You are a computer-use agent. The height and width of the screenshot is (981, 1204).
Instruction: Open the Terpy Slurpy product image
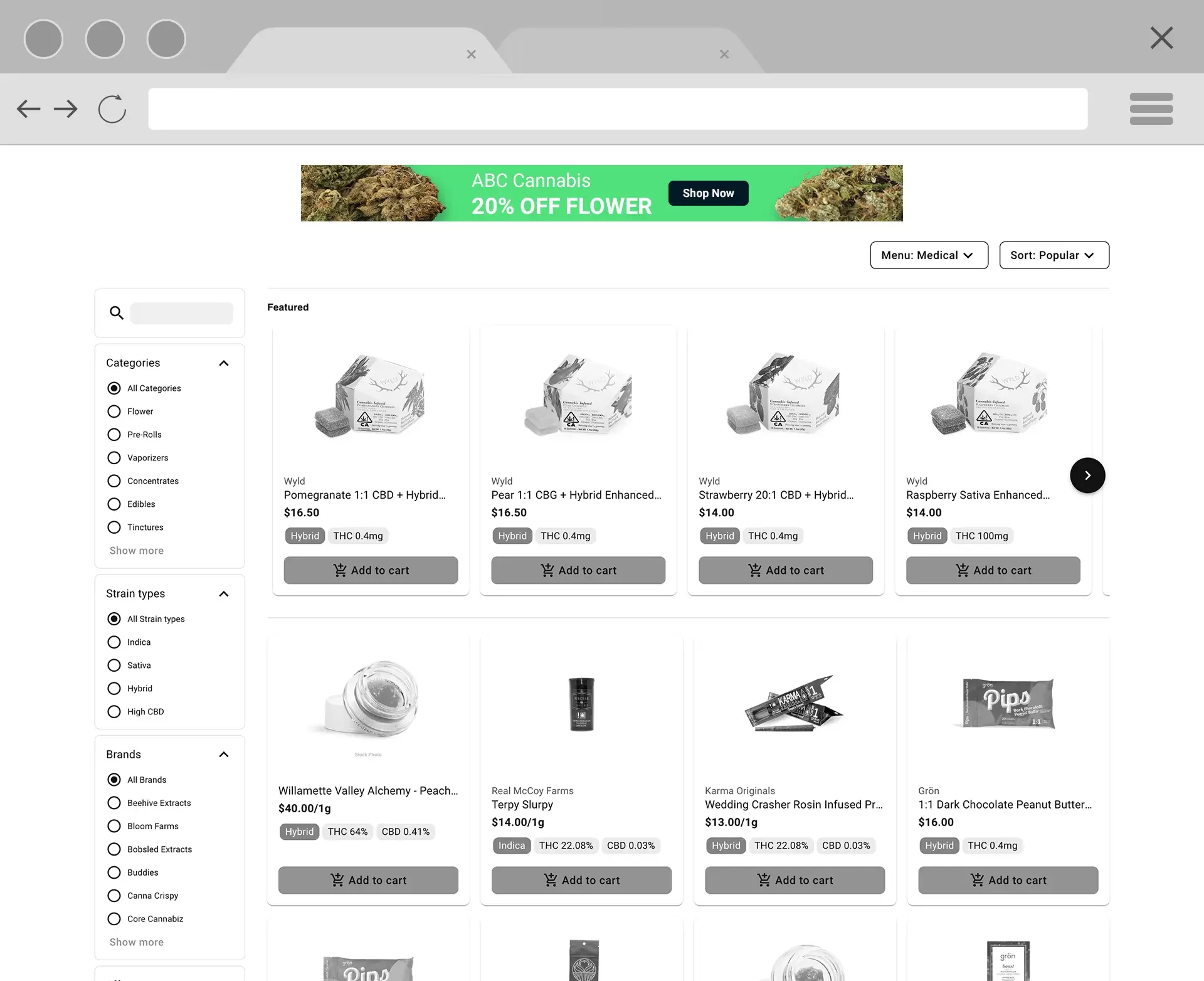(581, 704)
